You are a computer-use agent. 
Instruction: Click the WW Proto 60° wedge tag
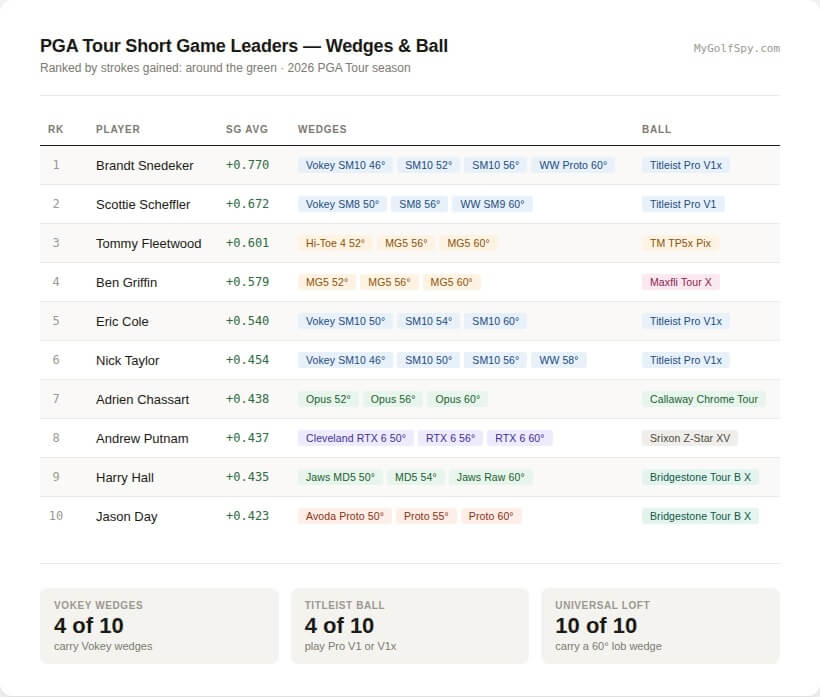(x=573, y=165)
